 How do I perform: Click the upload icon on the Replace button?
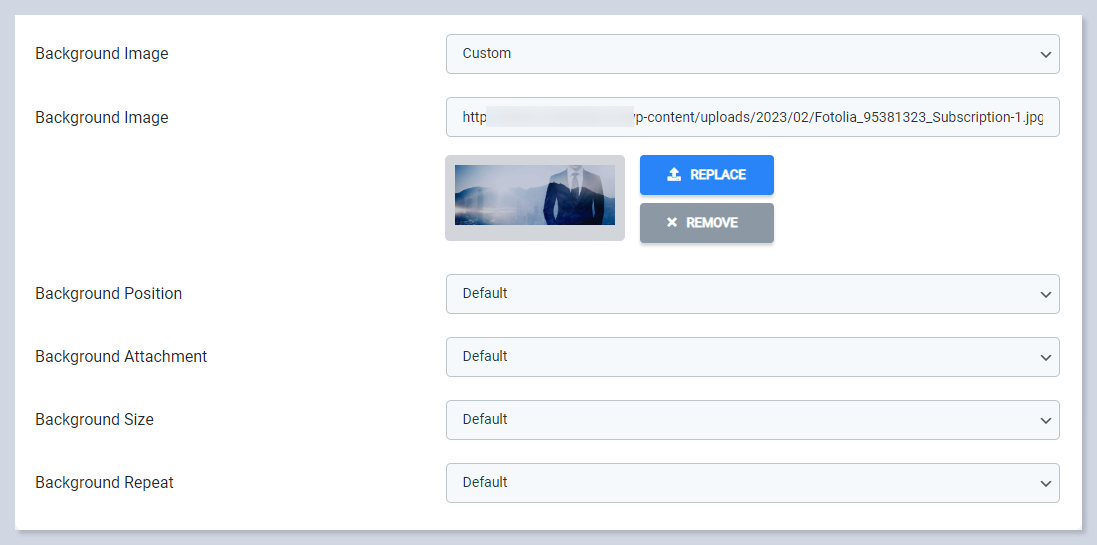[674, 175]
